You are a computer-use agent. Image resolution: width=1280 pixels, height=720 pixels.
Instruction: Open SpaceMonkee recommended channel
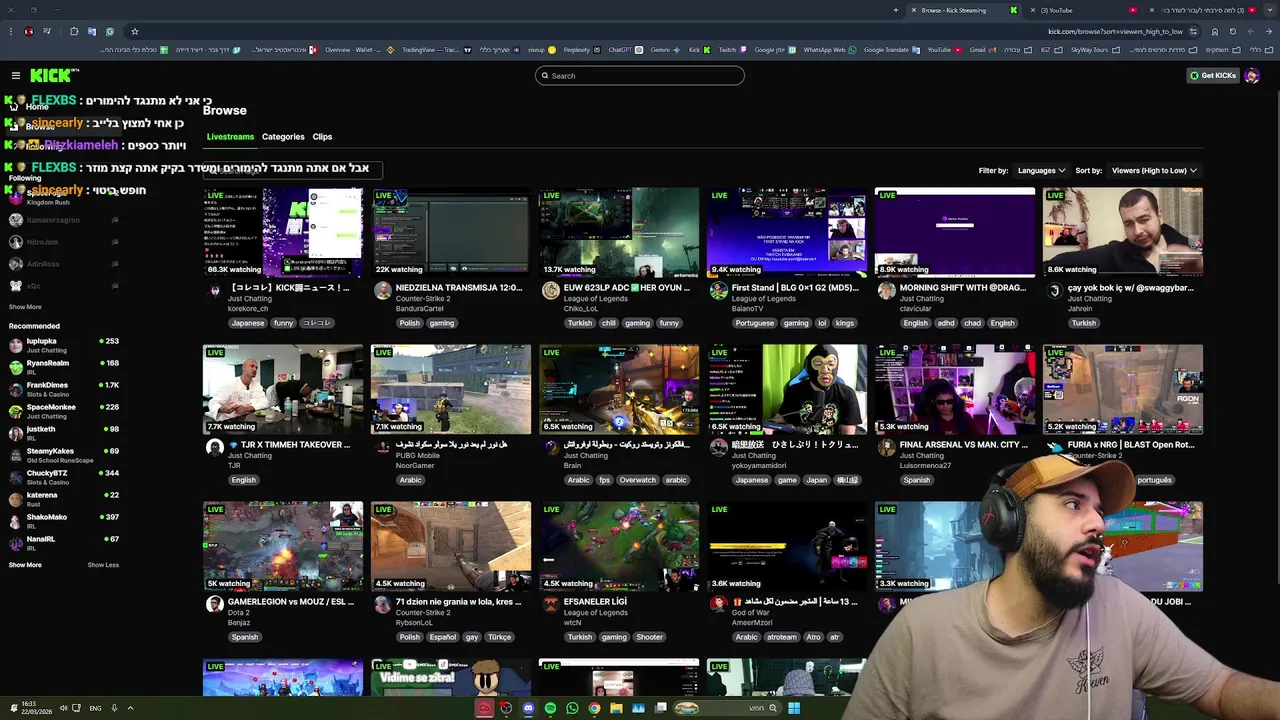pyautogui.click(x=62, y=411)
